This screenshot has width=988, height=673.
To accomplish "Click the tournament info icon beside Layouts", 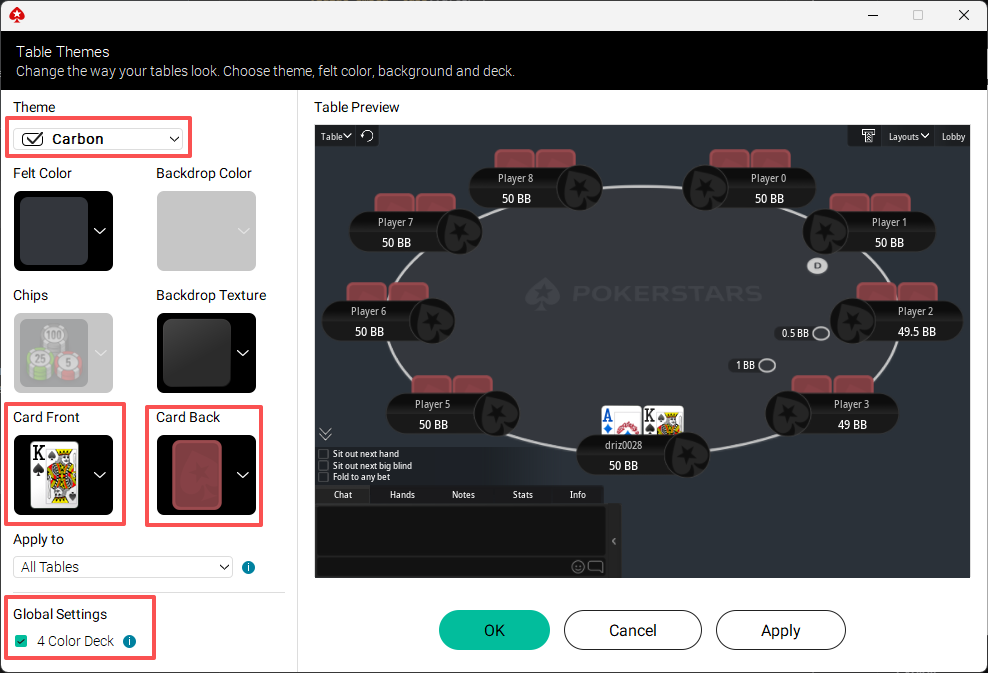I will click(x=868, y=136).
